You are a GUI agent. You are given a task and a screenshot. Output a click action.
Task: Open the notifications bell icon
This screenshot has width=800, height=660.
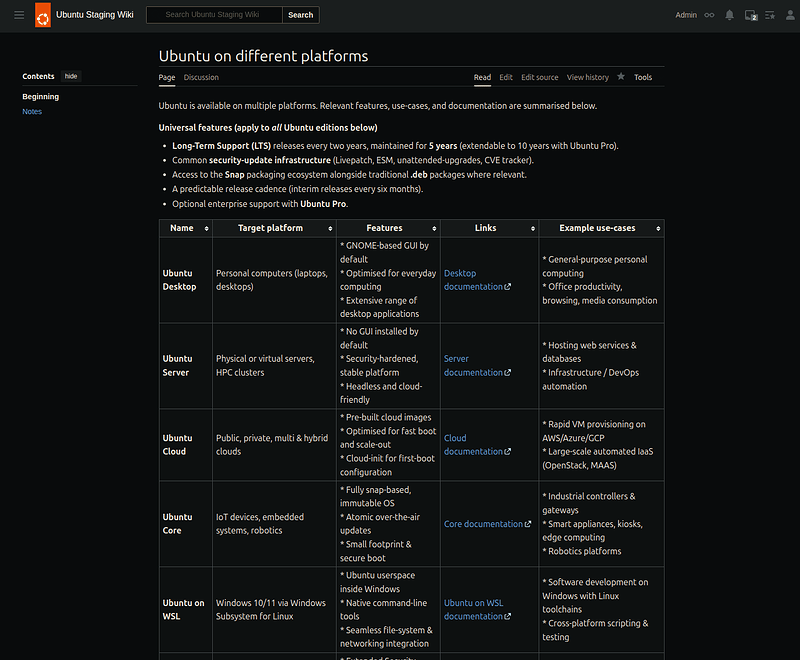730,15
